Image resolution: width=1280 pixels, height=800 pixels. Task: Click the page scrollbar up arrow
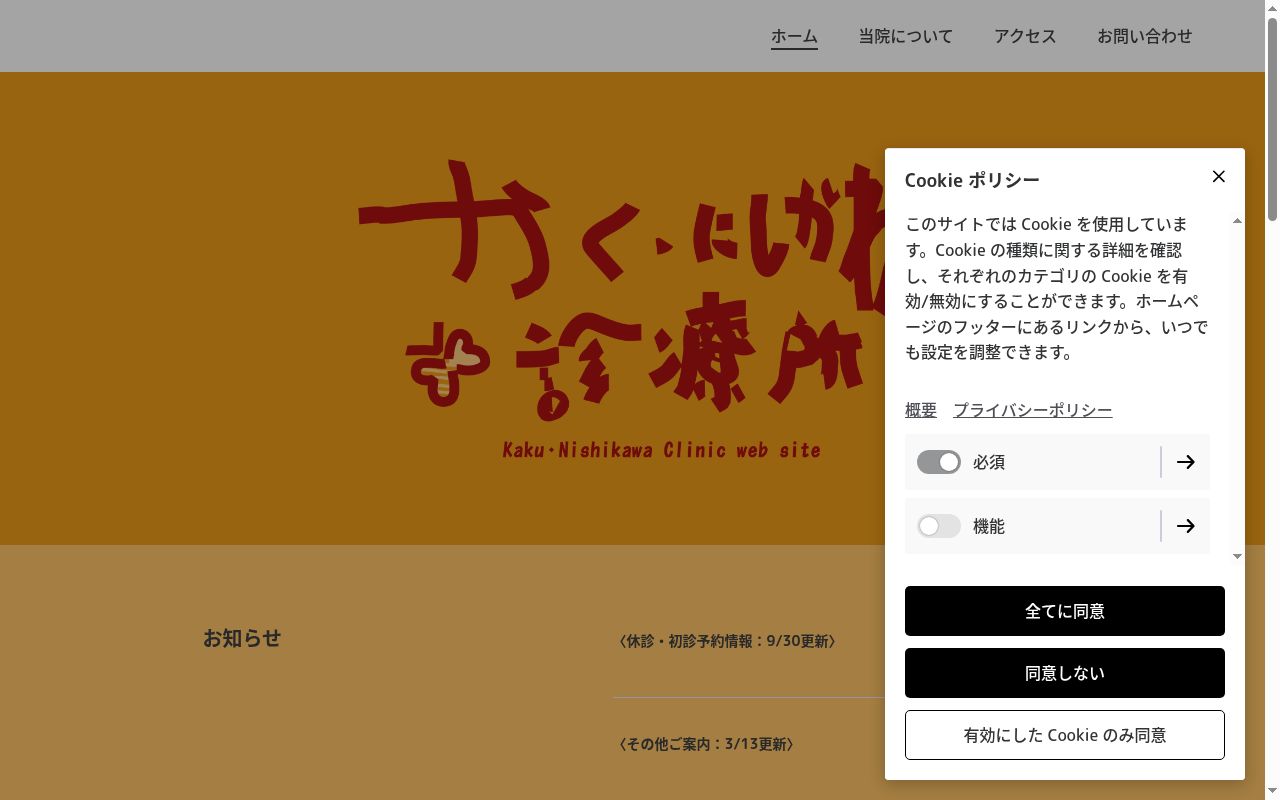click(x=1272, y=7)
